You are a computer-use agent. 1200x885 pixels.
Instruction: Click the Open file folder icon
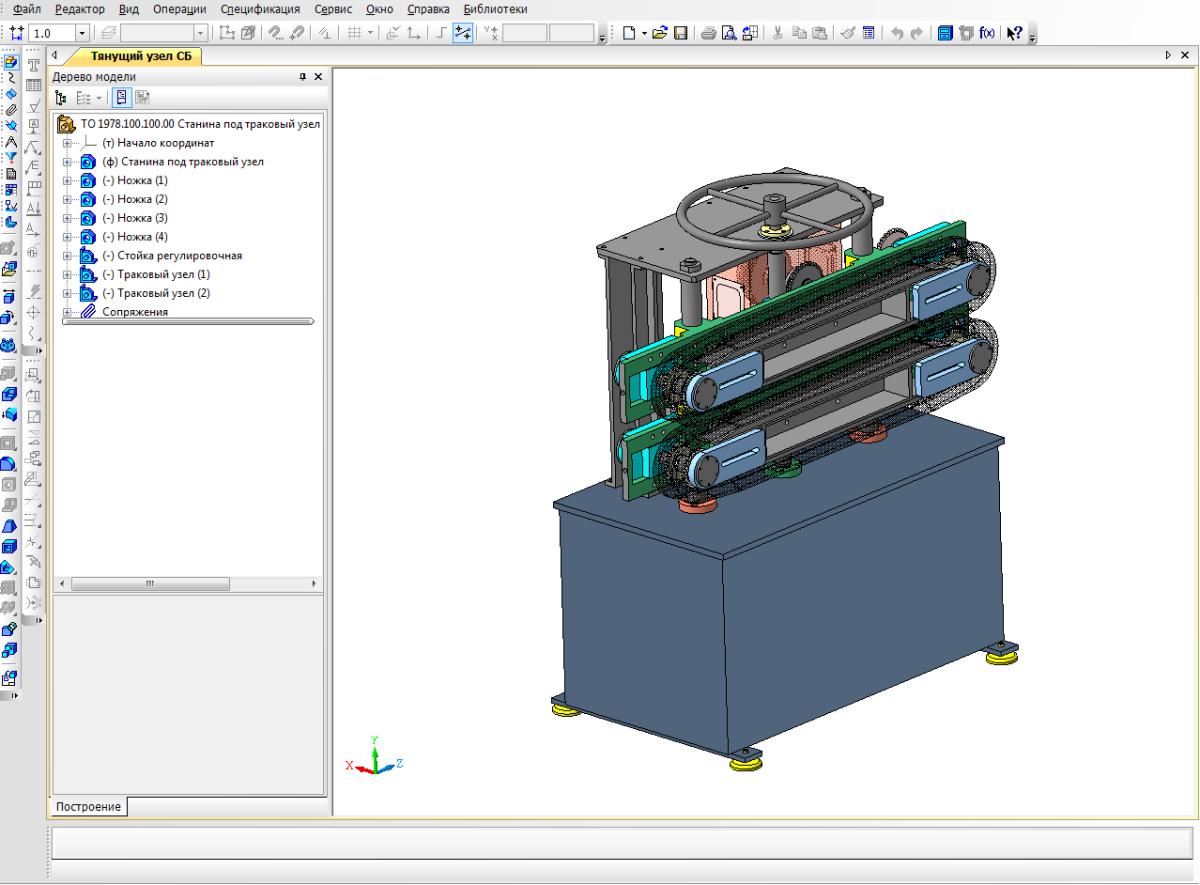[x=662, y=33]
